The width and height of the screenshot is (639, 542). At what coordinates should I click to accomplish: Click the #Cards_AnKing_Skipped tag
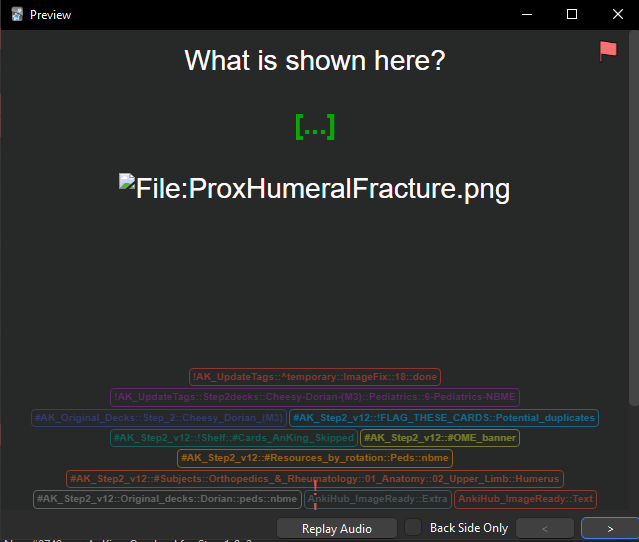(x=234, y=438)
